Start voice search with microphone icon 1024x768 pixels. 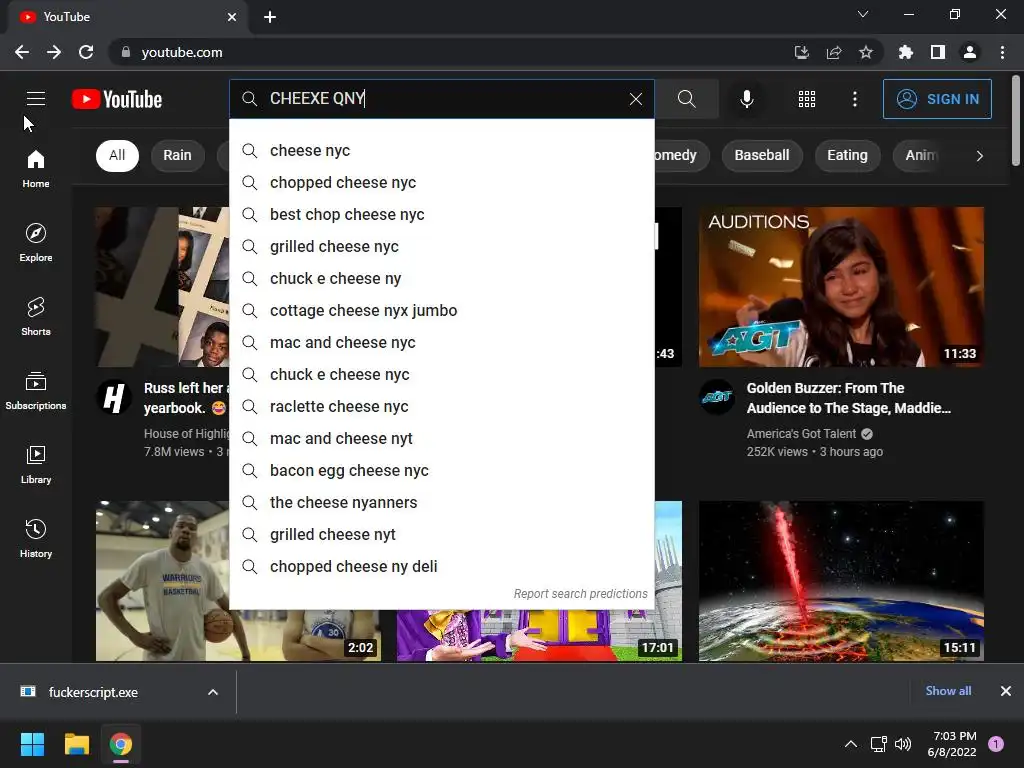[x=746, y=99]
